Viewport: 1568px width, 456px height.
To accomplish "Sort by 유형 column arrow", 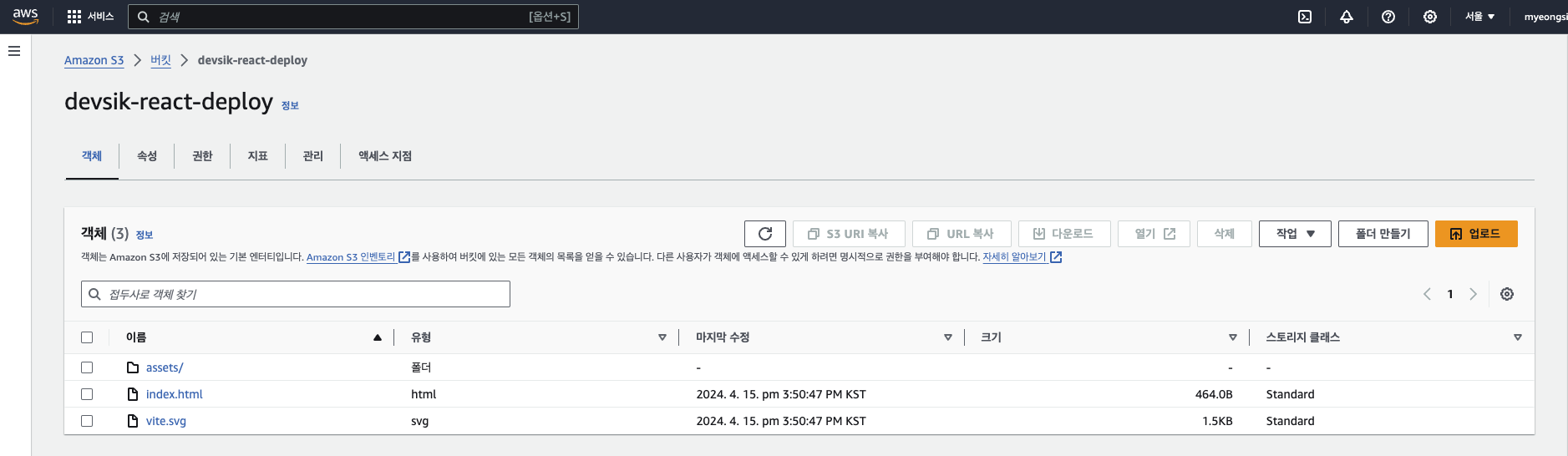I will tap(662, 337).
